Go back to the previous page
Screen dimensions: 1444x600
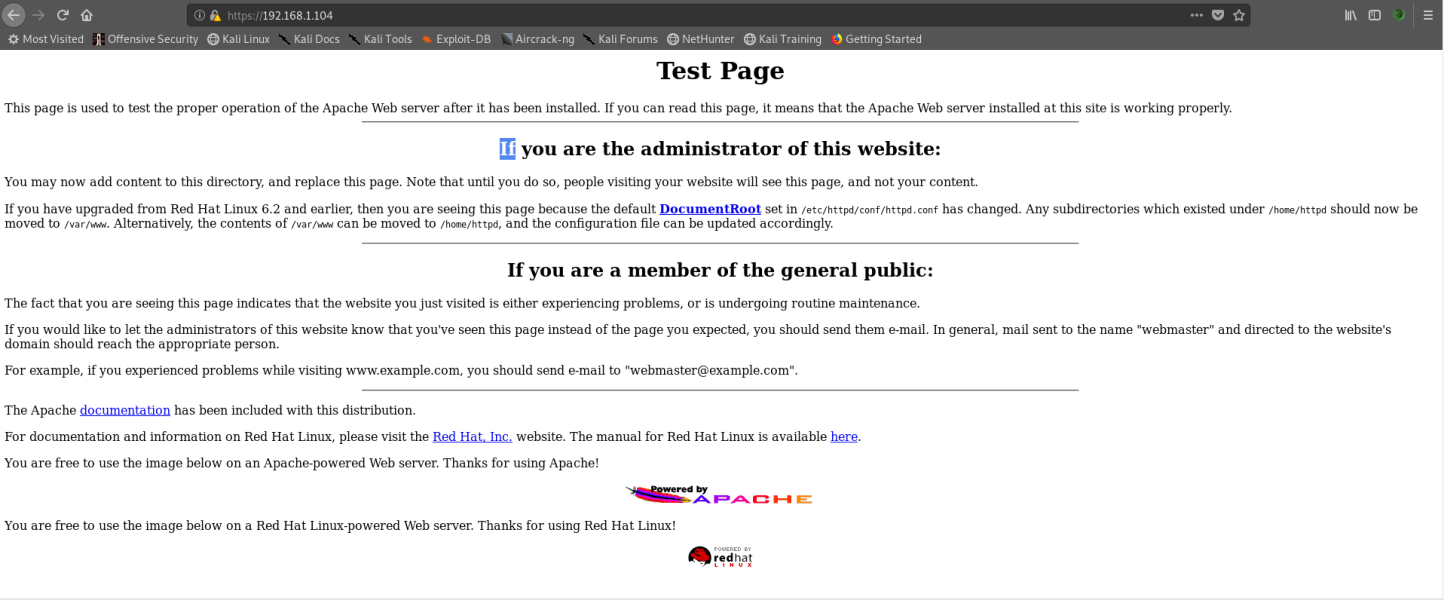click(14, 15)
